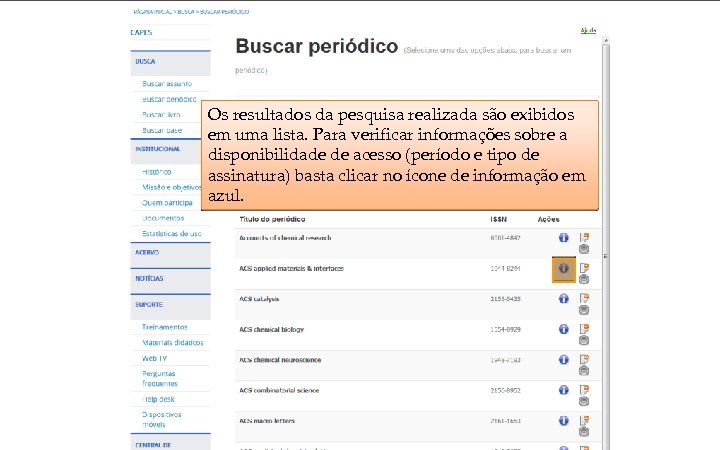Click orange-marked document icon for ACS chemical biology
The width and height of the screenshot is (720, 450).
click(584, 328)
